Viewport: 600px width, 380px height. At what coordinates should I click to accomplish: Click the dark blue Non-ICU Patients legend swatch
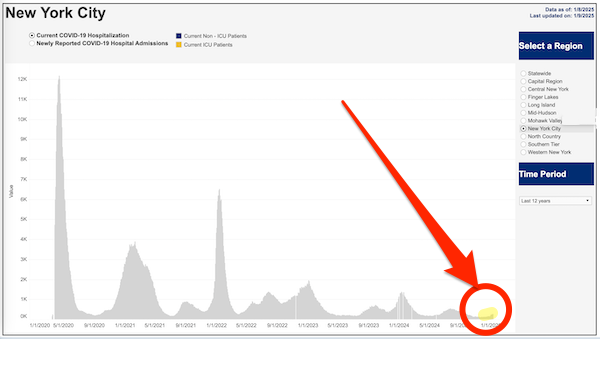click(179, 36)
